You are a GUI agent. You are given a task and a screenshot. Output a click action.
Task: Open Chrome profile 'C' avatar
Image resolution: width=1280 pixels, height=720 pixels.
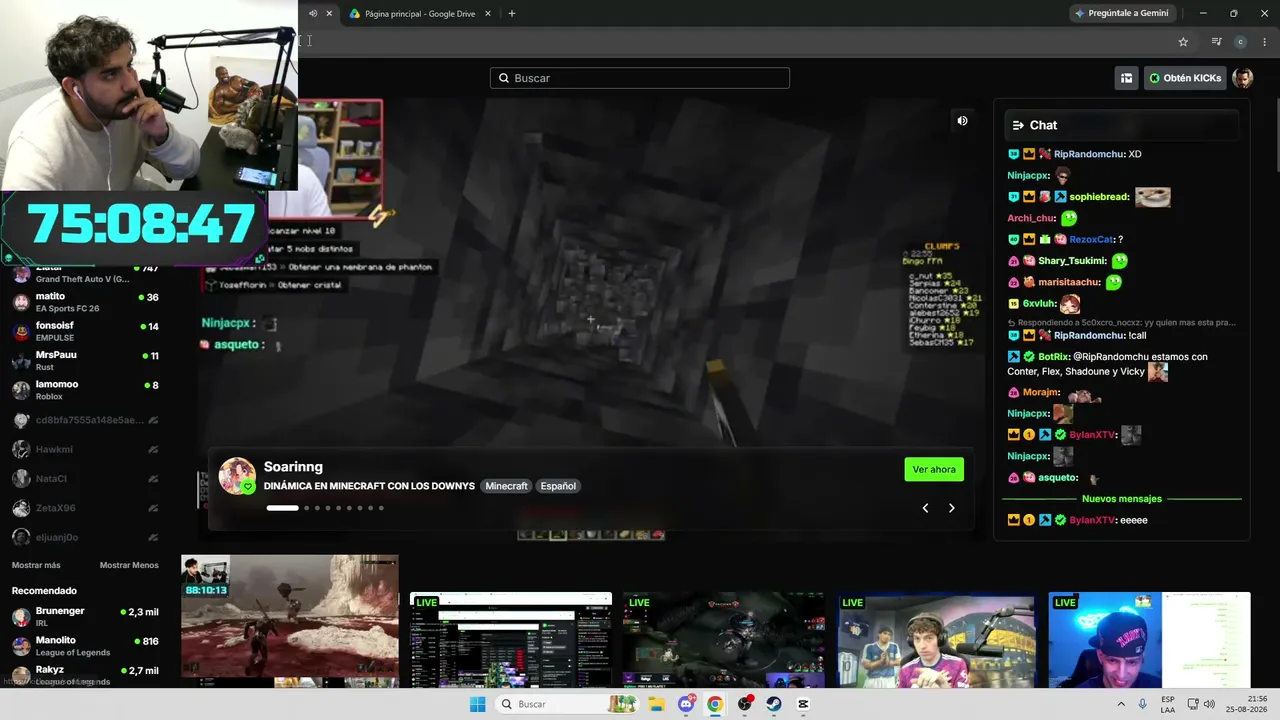pyautogui.click(x=1241, y=42)
